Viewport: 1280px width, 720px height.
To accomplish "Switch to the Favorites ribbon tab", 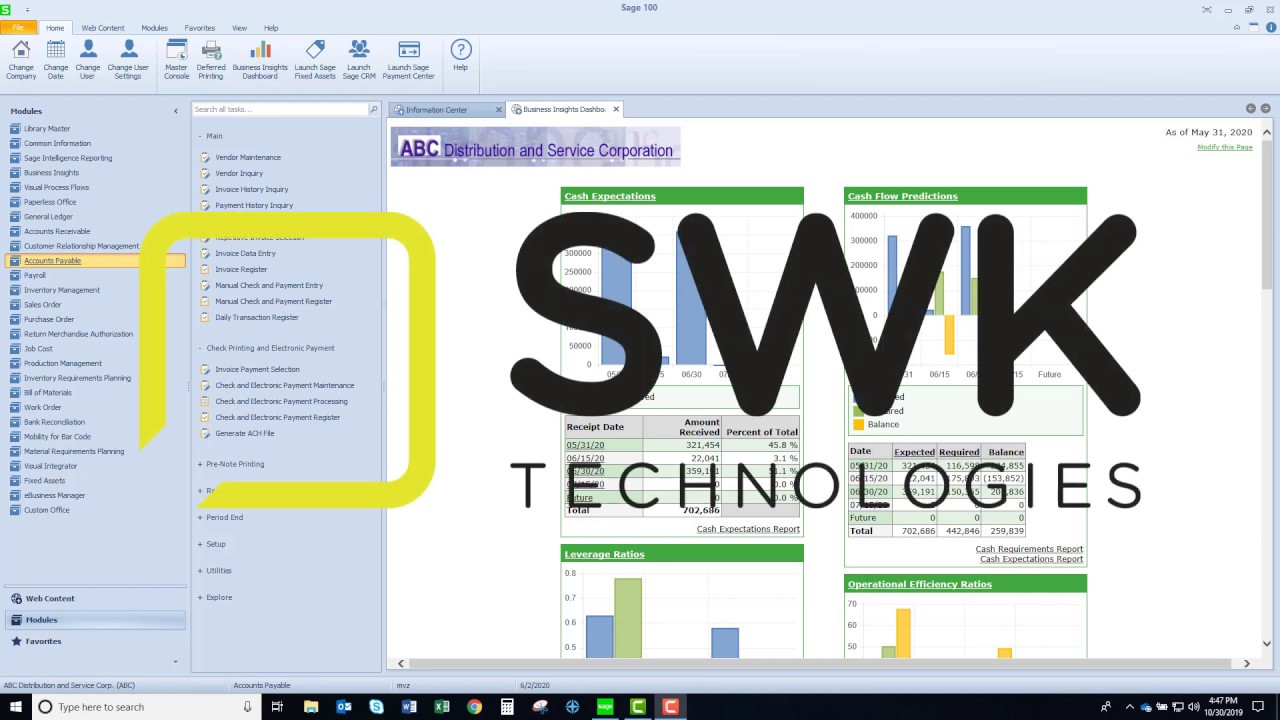I will click(x=199, y=28).
